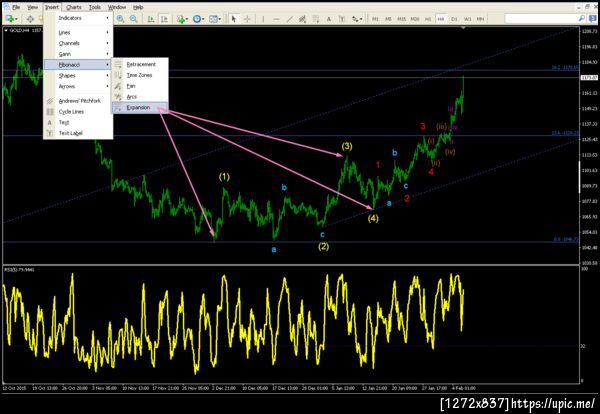Choose Andrews' Pitchfork from Insert menu
This screenshot has width=600, height=414.
coord(78,101)
